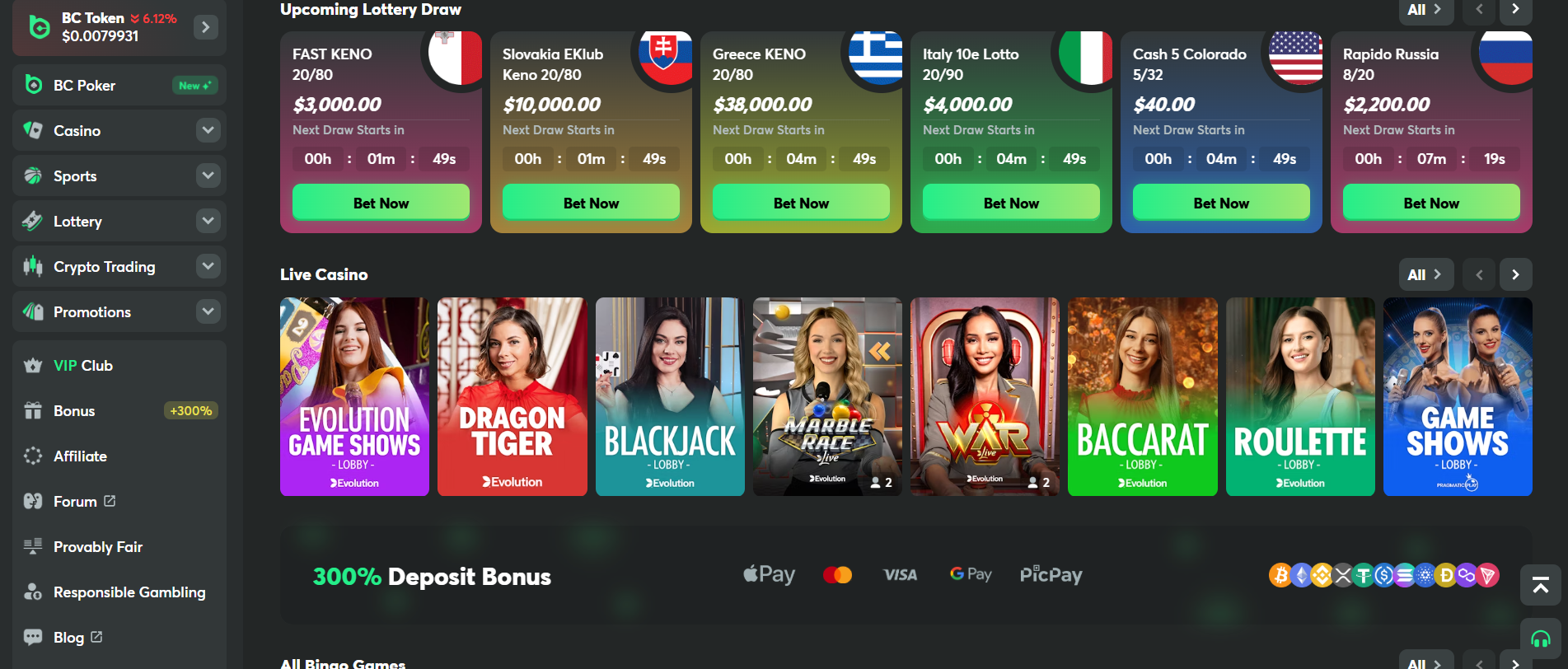Open Provably Fair sidebar icon
Image resolution: width=1568 pixels, height=669 pixels.
(x=33, y=547)
